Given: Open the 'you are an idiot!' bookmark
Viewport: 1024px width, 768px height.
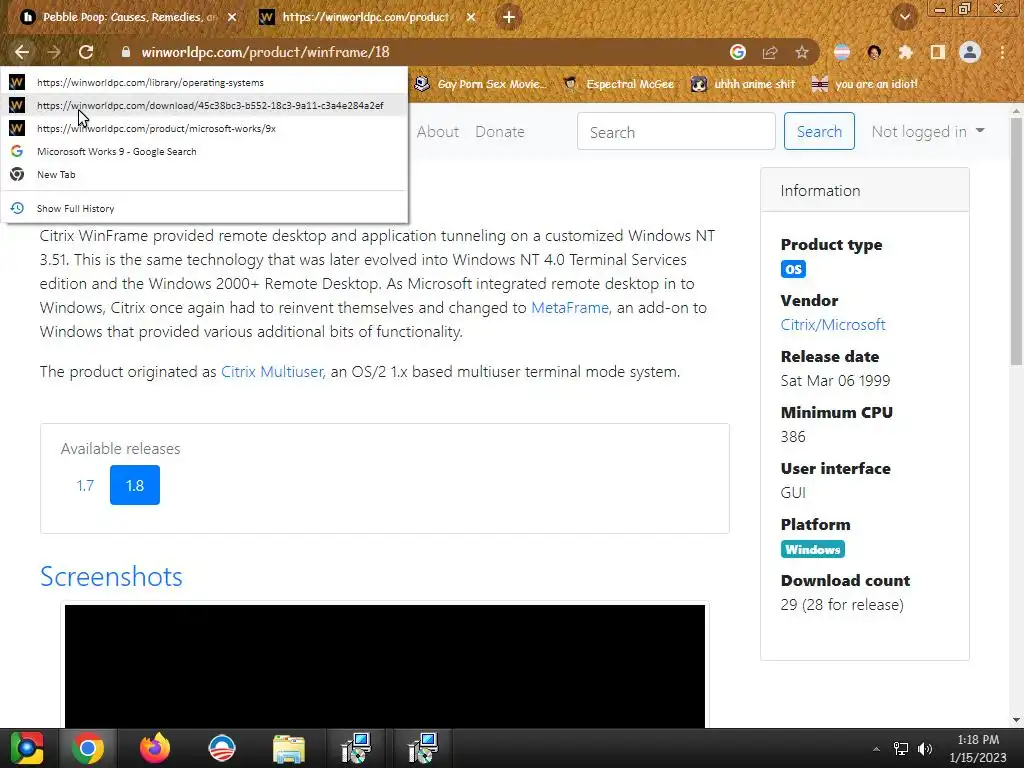Looking at the screenshot, I should click(865, 84).
